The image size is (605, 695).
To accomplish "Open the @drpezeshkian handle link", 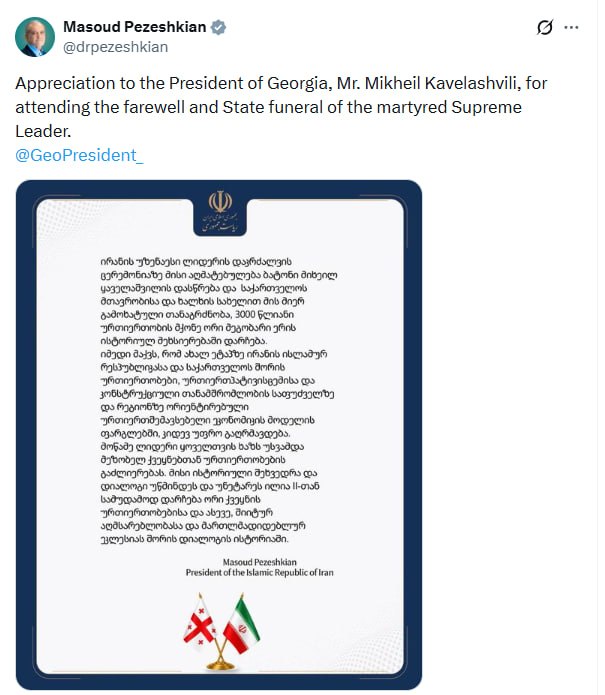I will click(116, 47).
